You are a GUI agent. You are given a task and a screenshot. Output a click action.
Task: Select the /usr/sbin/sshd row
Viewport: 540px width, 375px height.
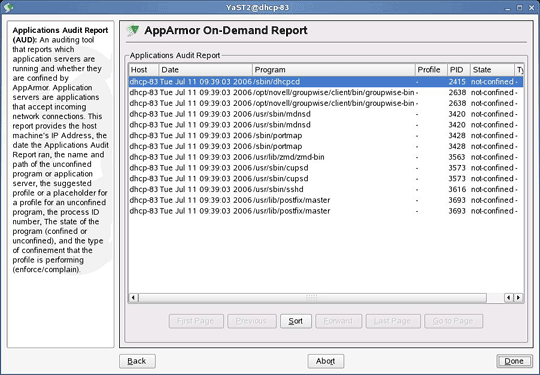pos(326,189)
